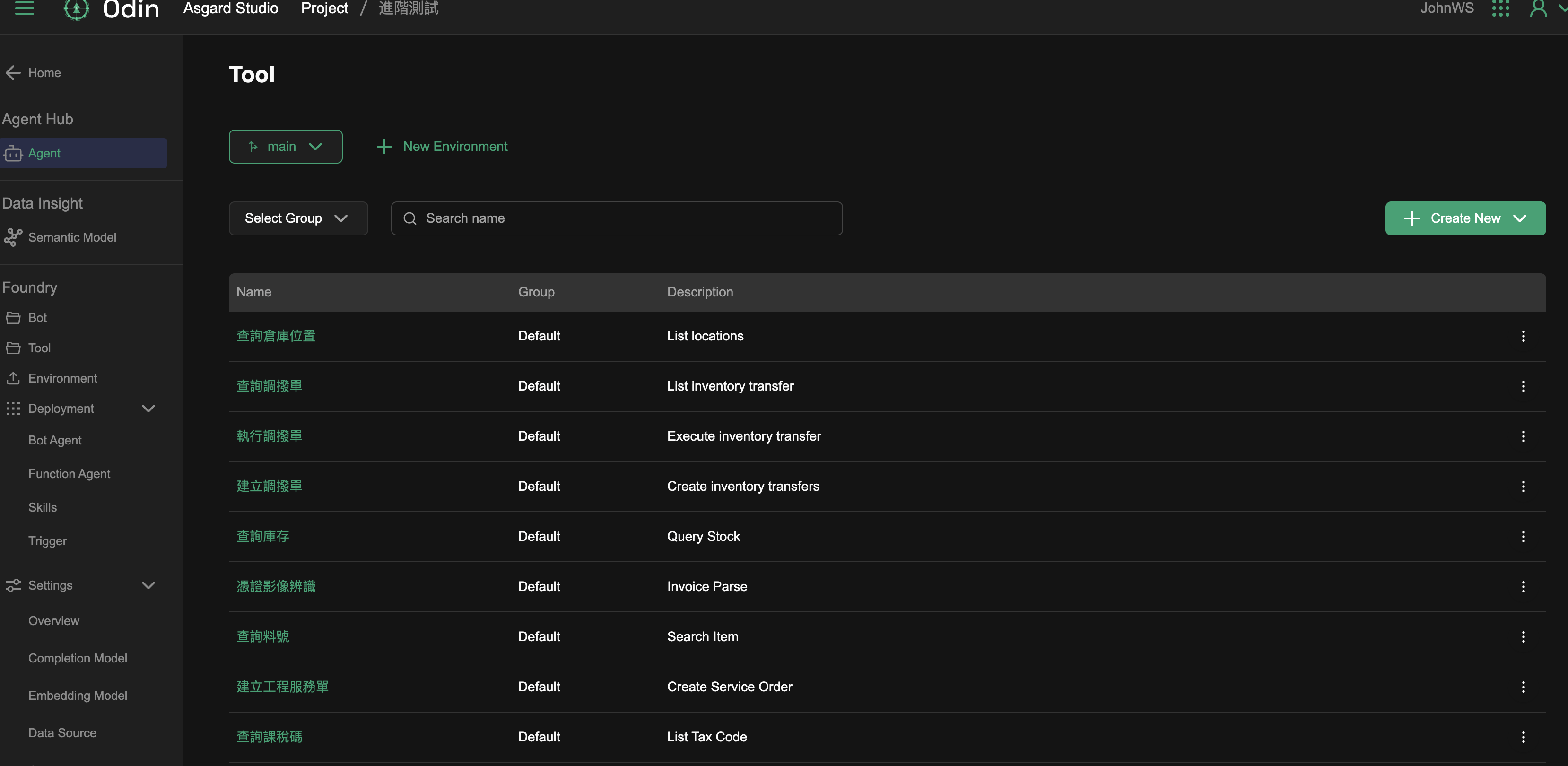The width and height of the screenshot is (1568, 766).
Task: Open kebab menu for 查詢倉庫位置 row
Action: pyautogui.click(x=1523, y=336)
